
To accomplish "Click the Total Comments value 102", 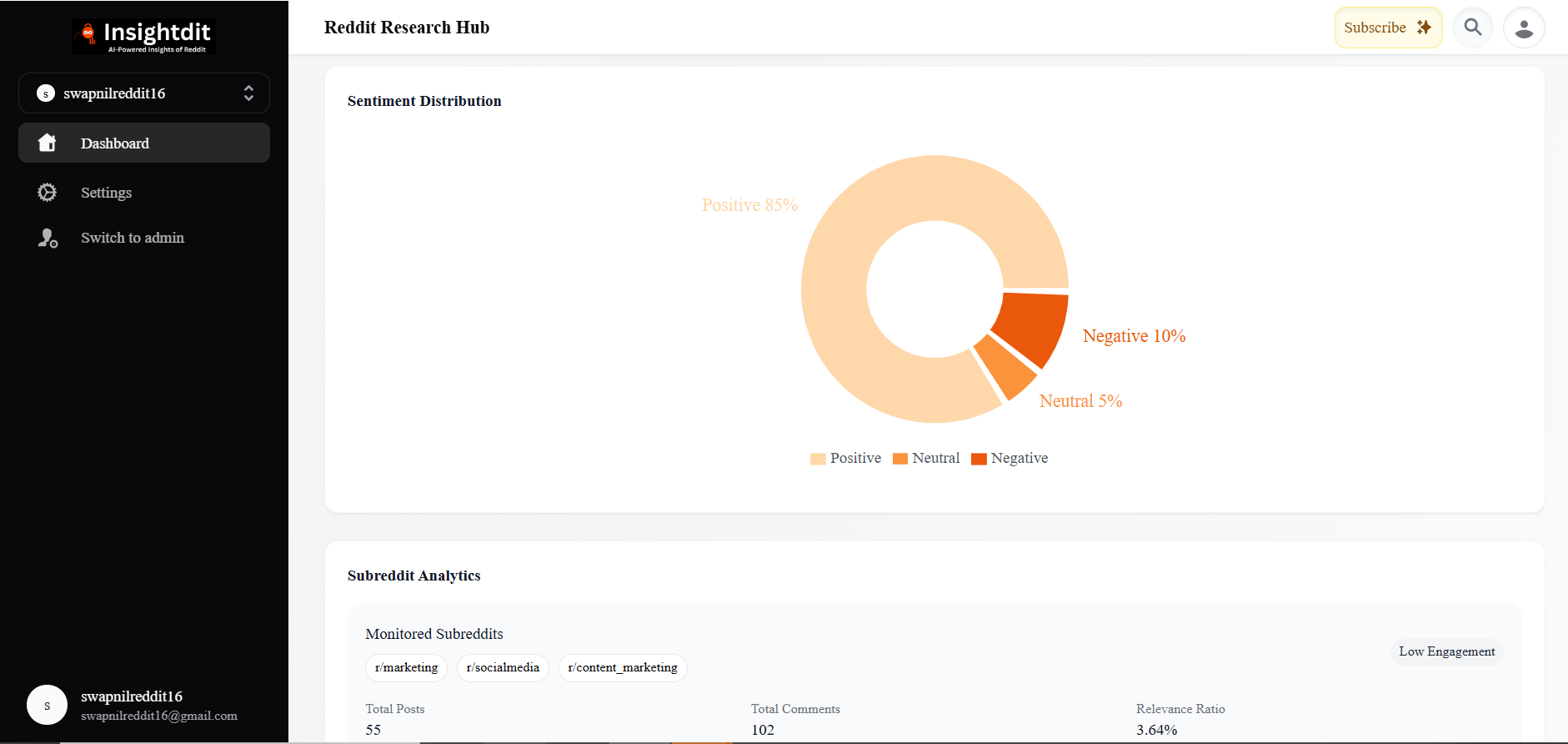I will pyautogui.click(x=763, y=730).
